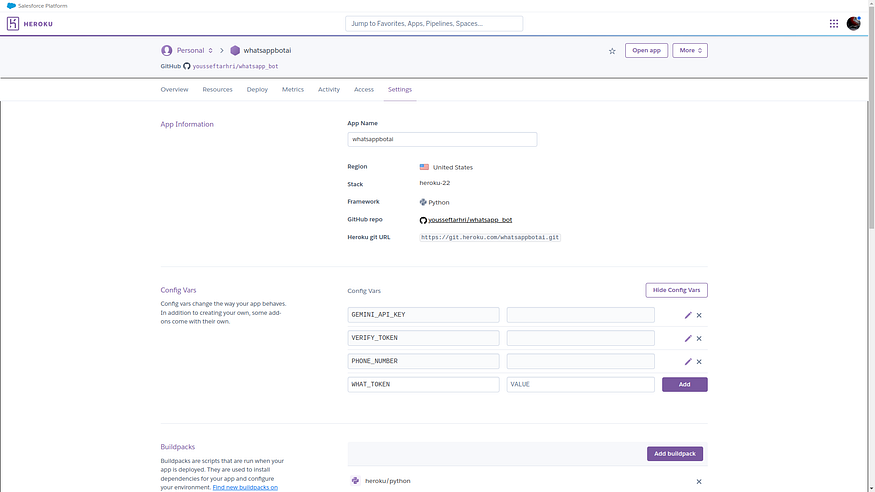Delete the GEMINI_API_KEY config var
Screen dimensions: 875x492
pyautogui.click(x=699, y=315)
